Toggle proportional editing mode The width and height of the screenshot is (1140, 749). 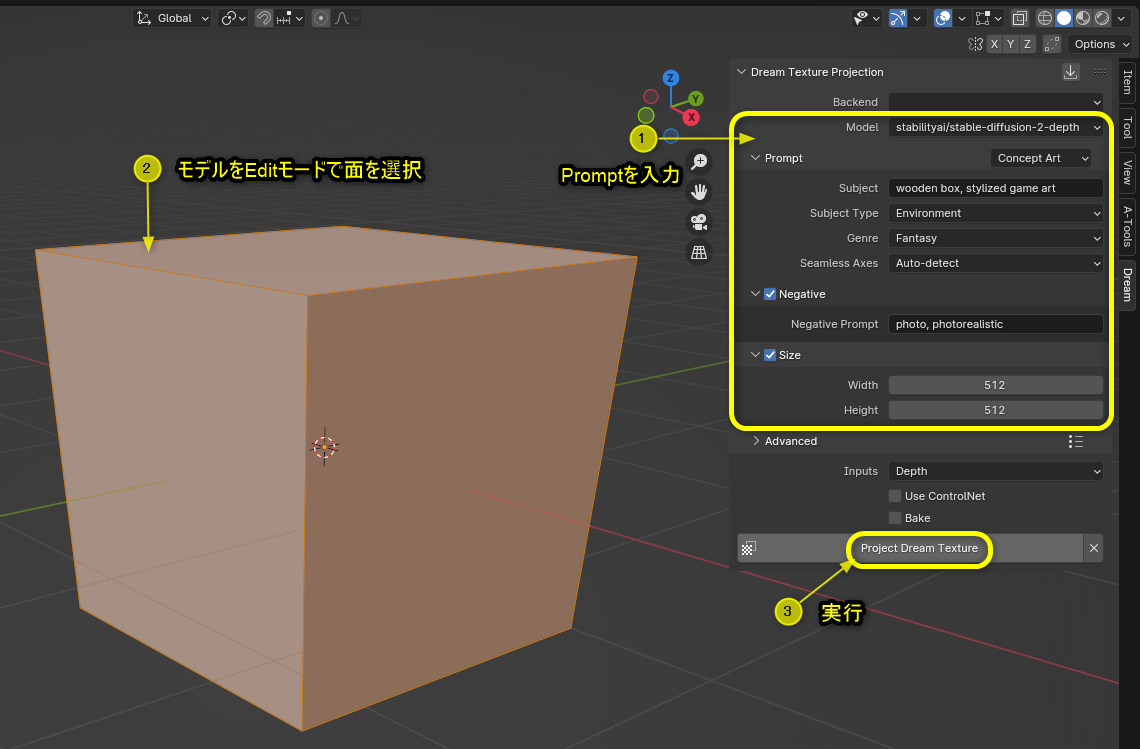click(323, 17)
